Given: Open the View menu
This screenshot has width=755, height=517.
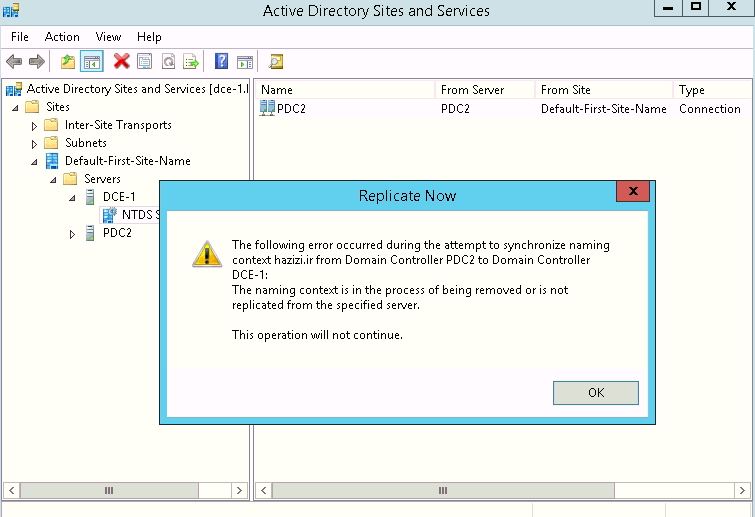Looking at the screenshot, I should (108, 37).
